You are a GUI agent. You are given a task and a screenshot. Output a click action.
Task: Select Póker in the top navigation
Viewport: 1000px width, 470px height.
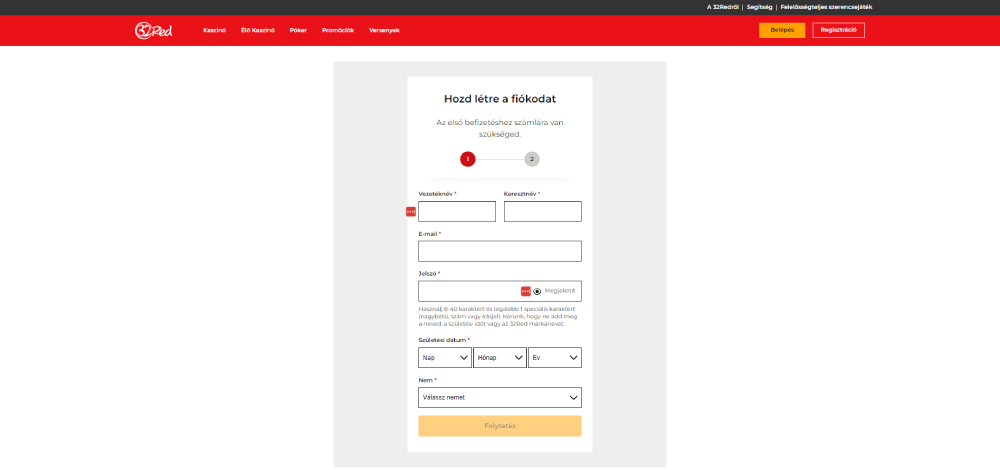pyautogui.click(x=298, y=30)
